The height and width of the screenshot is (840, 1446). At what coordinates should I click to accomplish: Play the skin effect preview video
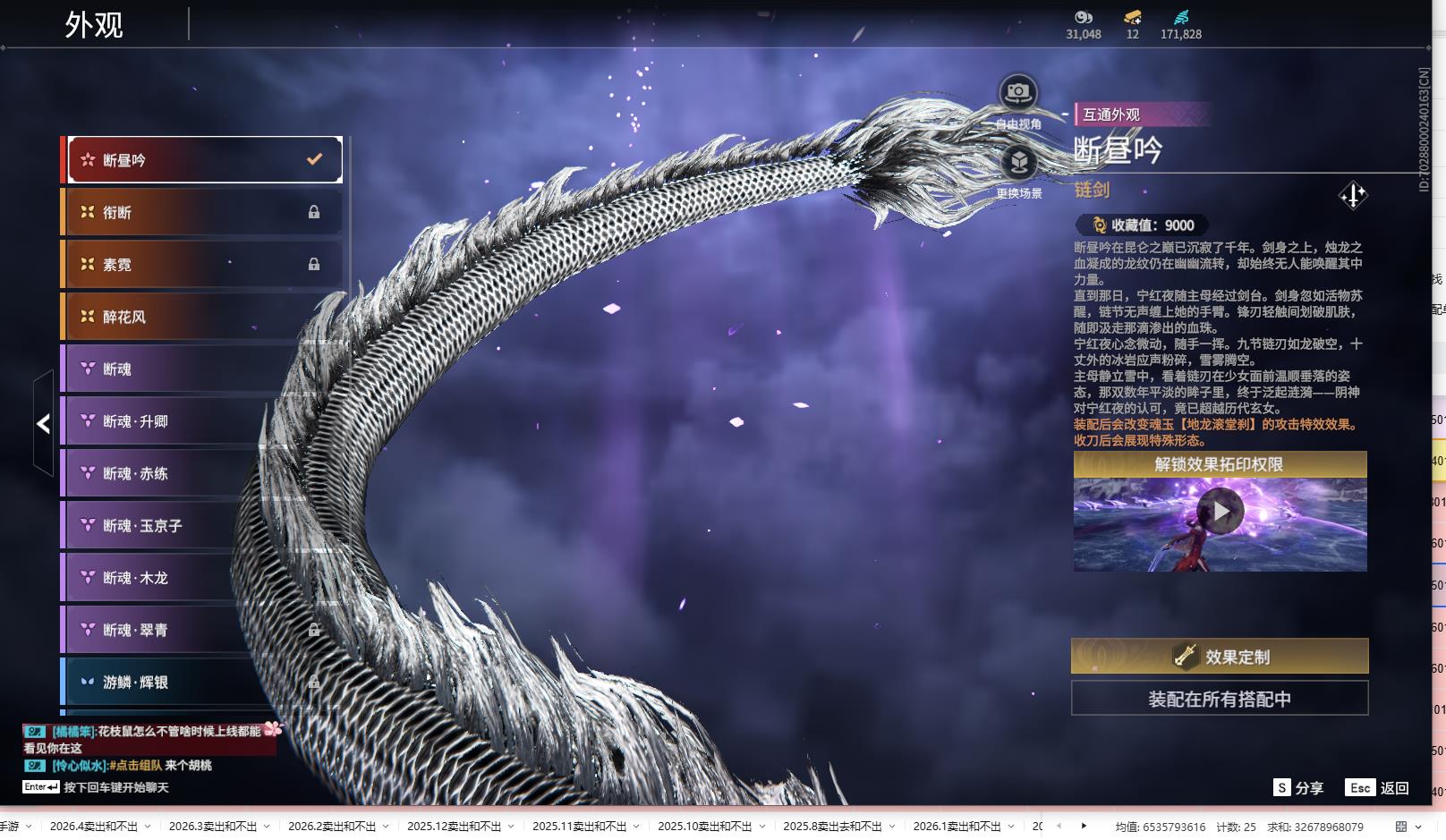point(1220,511)
